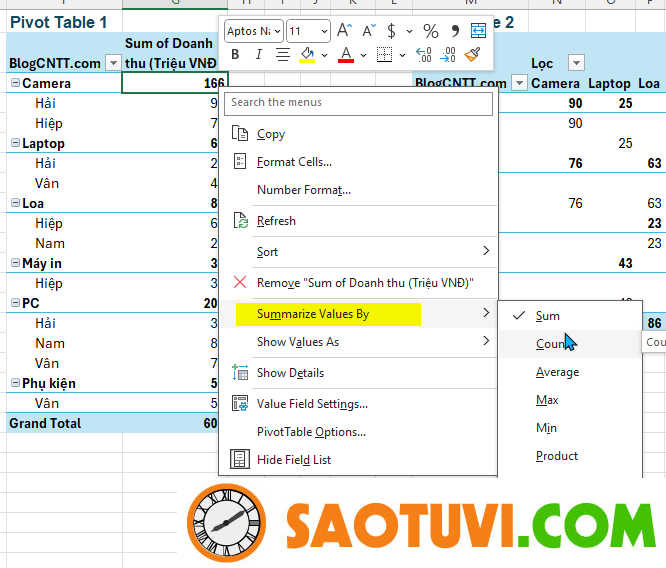Image resolution: width=666 pixels, height=568 pixels.
Task: Open the Aptos font name dropdown
Action: 254,31
